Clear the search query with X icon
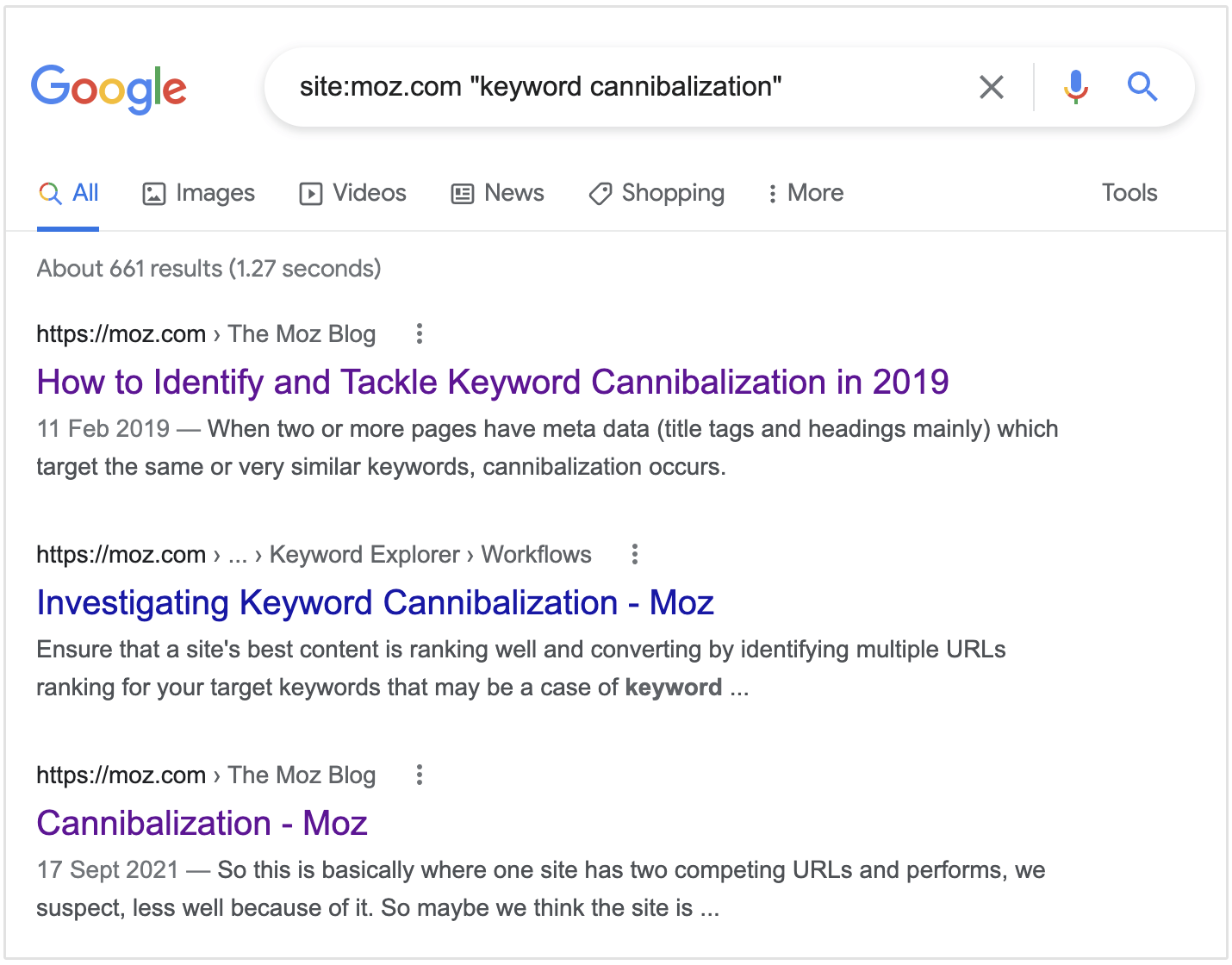The width and height of the screenshot is (1232, 965). point(992,87)
